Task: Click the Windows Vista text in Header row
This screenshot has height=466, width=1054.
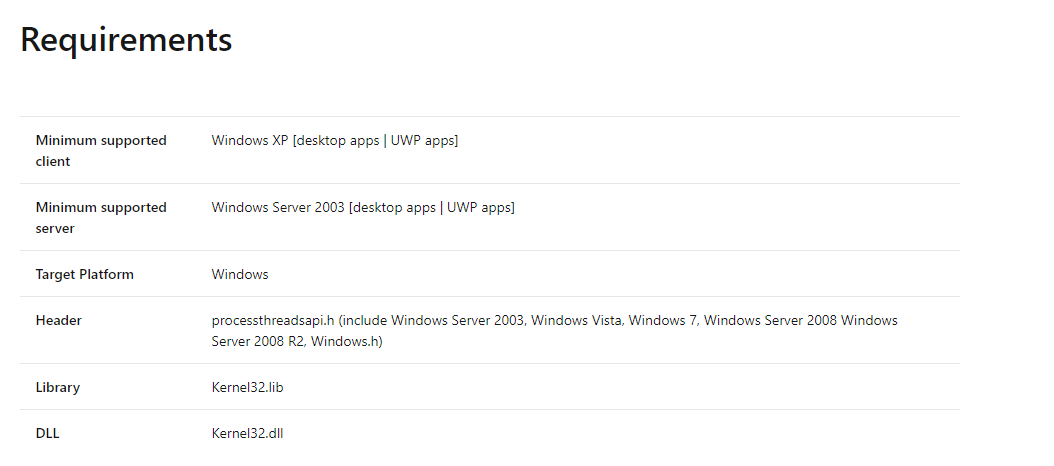Action: point(579,320)
